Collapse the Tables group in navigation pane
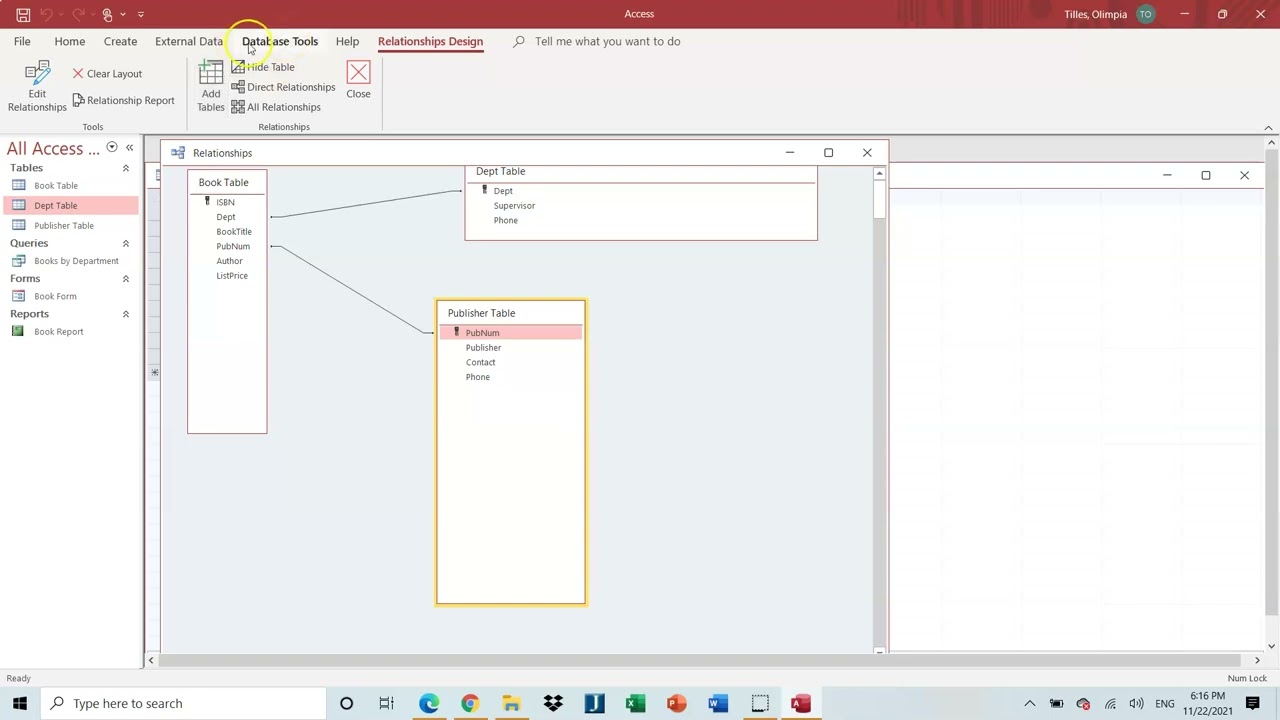The image size is (1280, 720). [x=126, y=168]
